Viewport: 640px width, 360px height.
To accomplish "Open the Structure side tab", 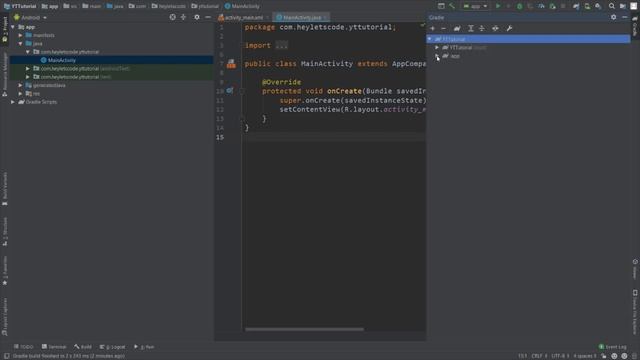I will [x=4, y=231].
